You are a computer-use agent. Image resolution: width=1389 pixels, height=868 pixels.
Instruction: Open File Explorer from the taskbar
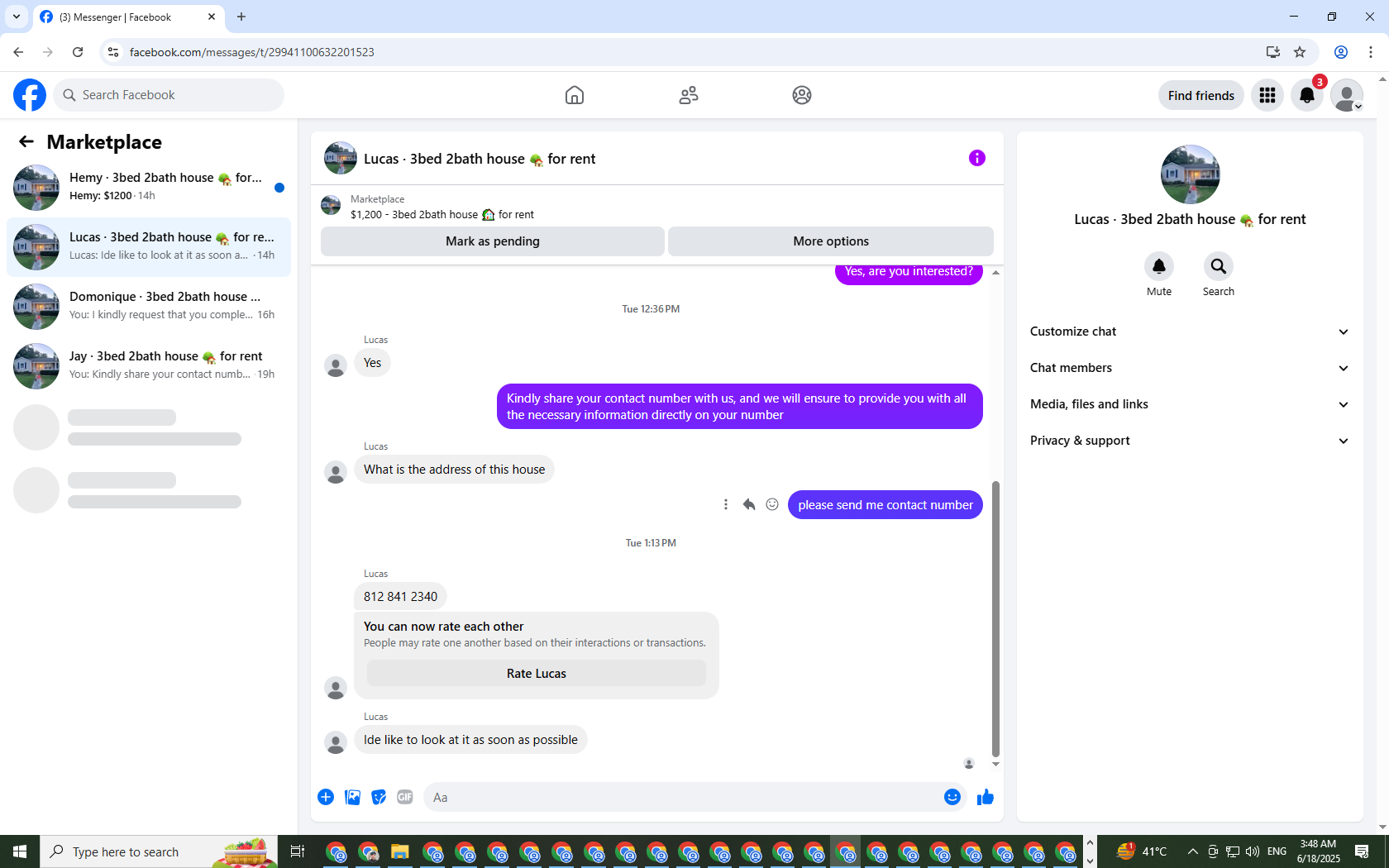click(x=400, y=851)
